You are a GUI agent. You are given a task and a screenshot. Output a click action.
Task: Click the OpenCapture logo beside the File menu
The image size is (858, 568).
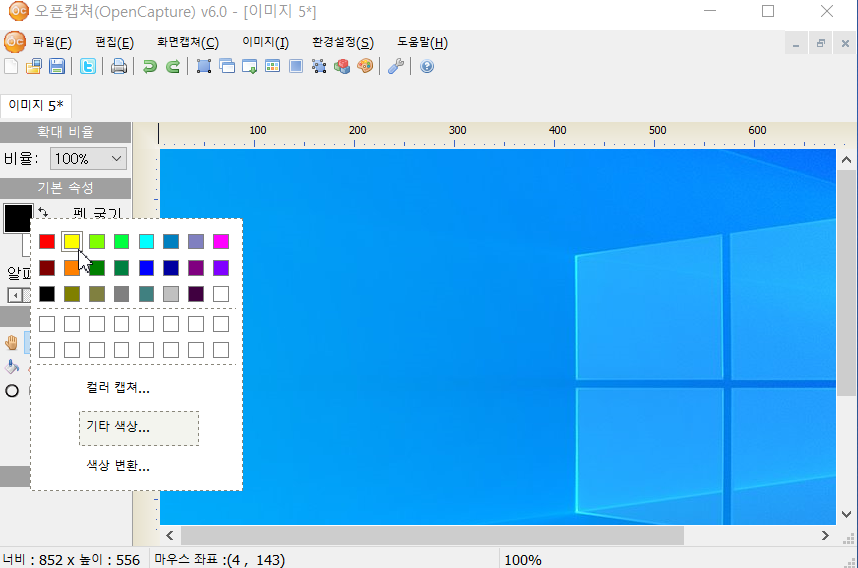click(x=15, y=42)
